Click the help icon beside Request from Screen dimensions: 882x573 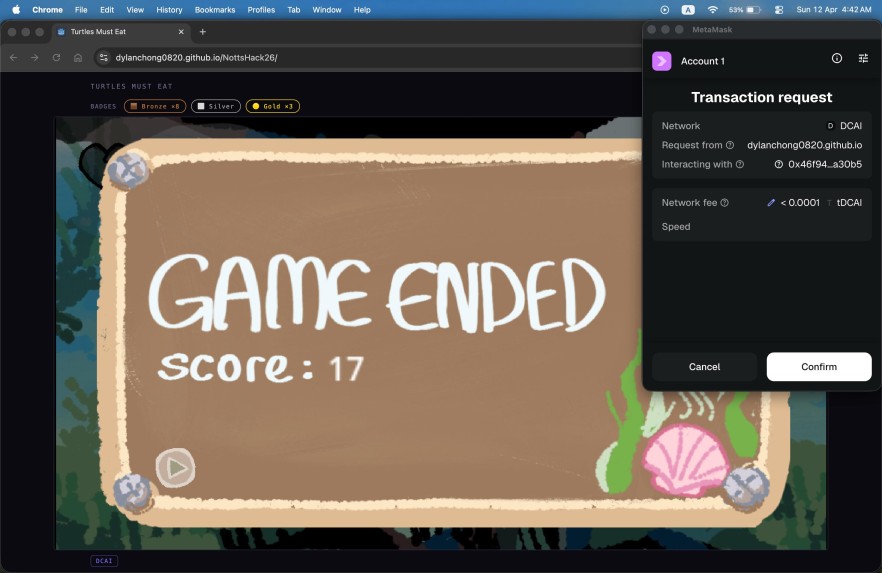point(730,145)
